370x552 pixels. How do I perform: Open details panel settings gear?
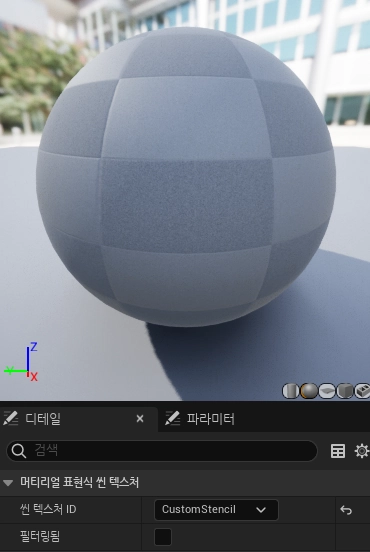pos(362,451)
